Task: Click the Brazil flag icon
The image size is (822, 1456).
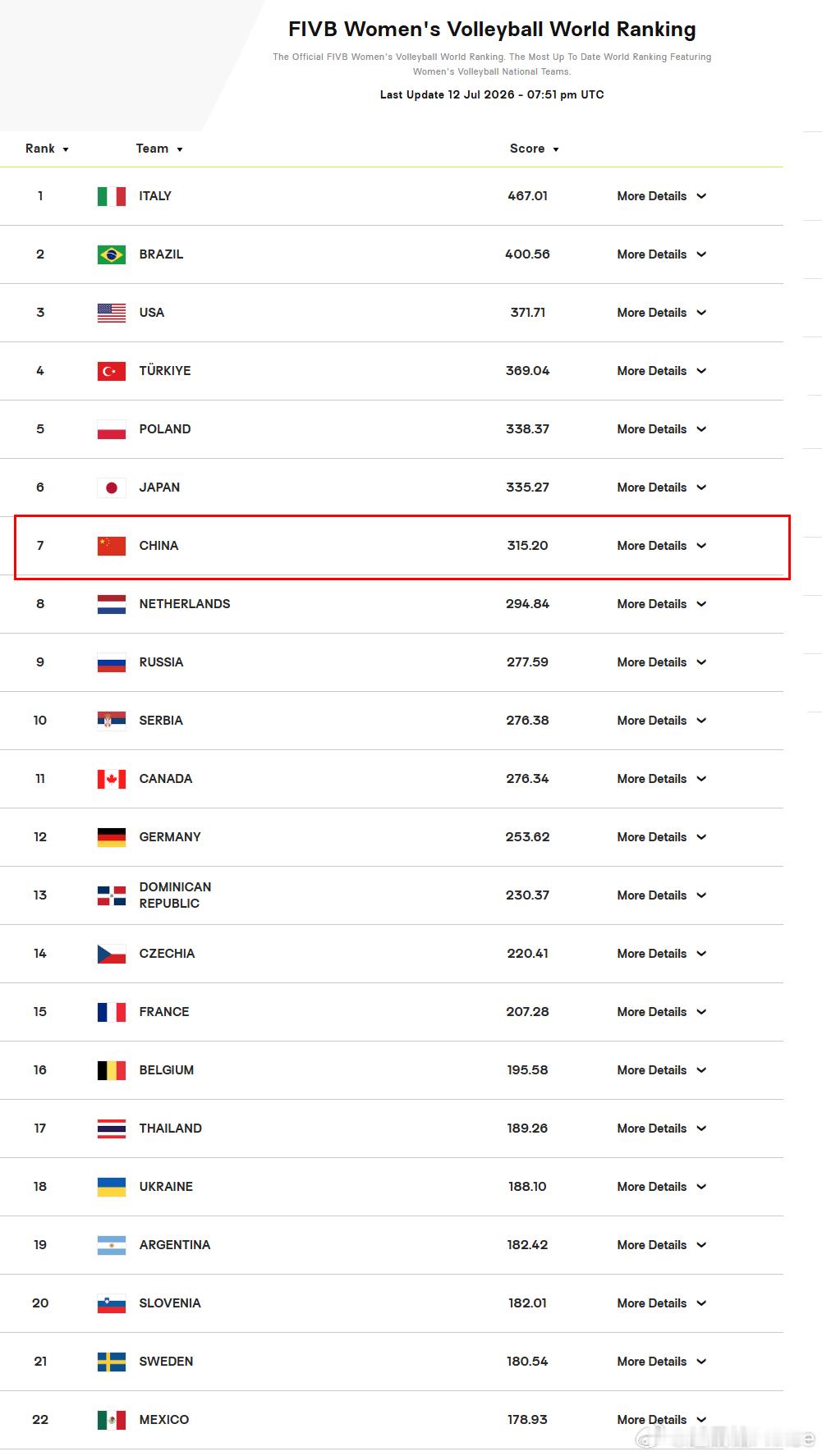Action: point(112,254)
